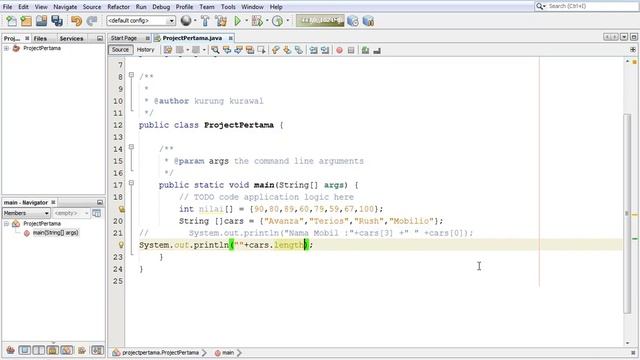Click the New Project toolbar icon
Viewport: 640px width, 360px height.
coord(26,21)
